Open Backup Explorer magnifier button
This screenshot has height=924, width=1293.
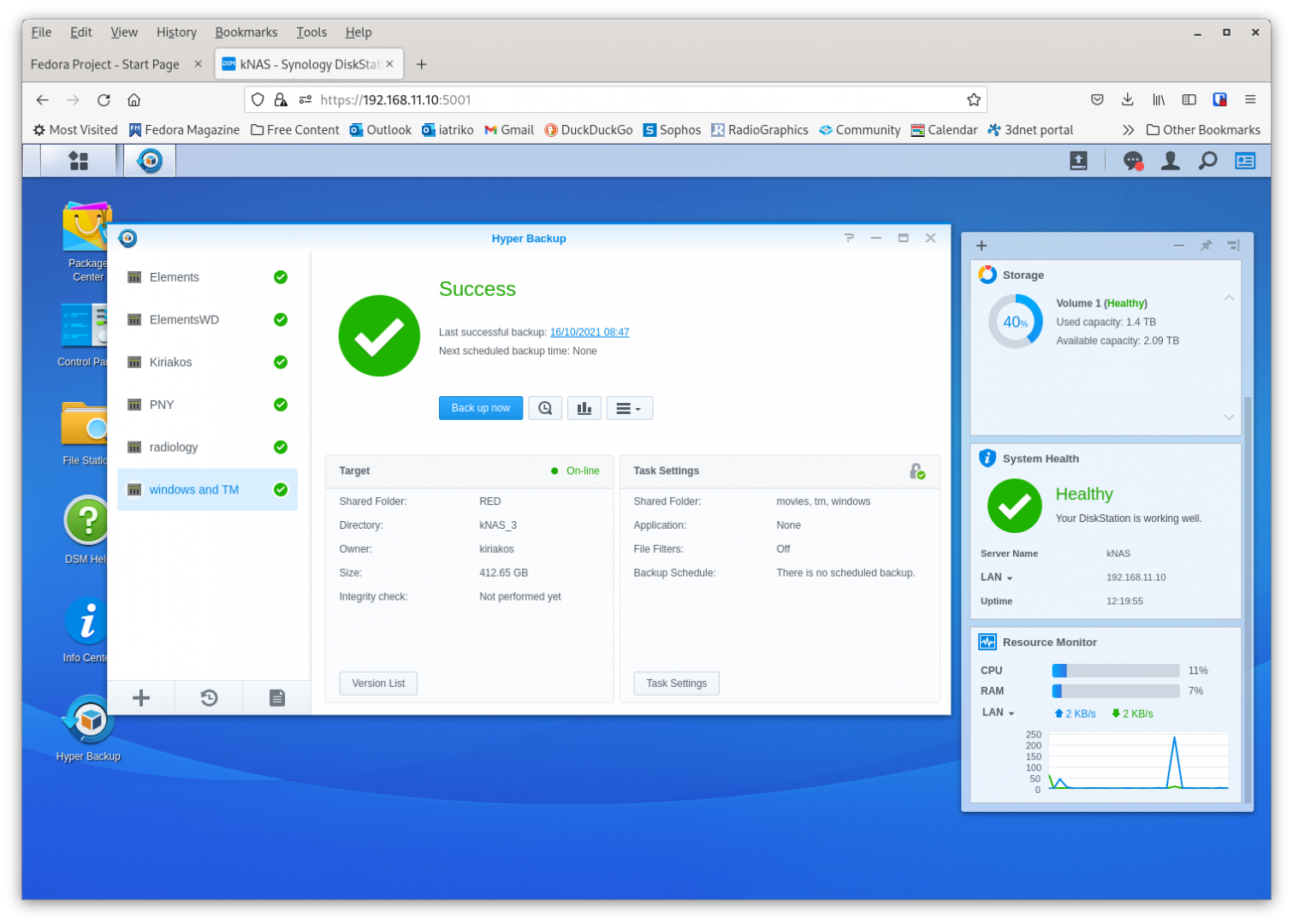click(545, 408)
